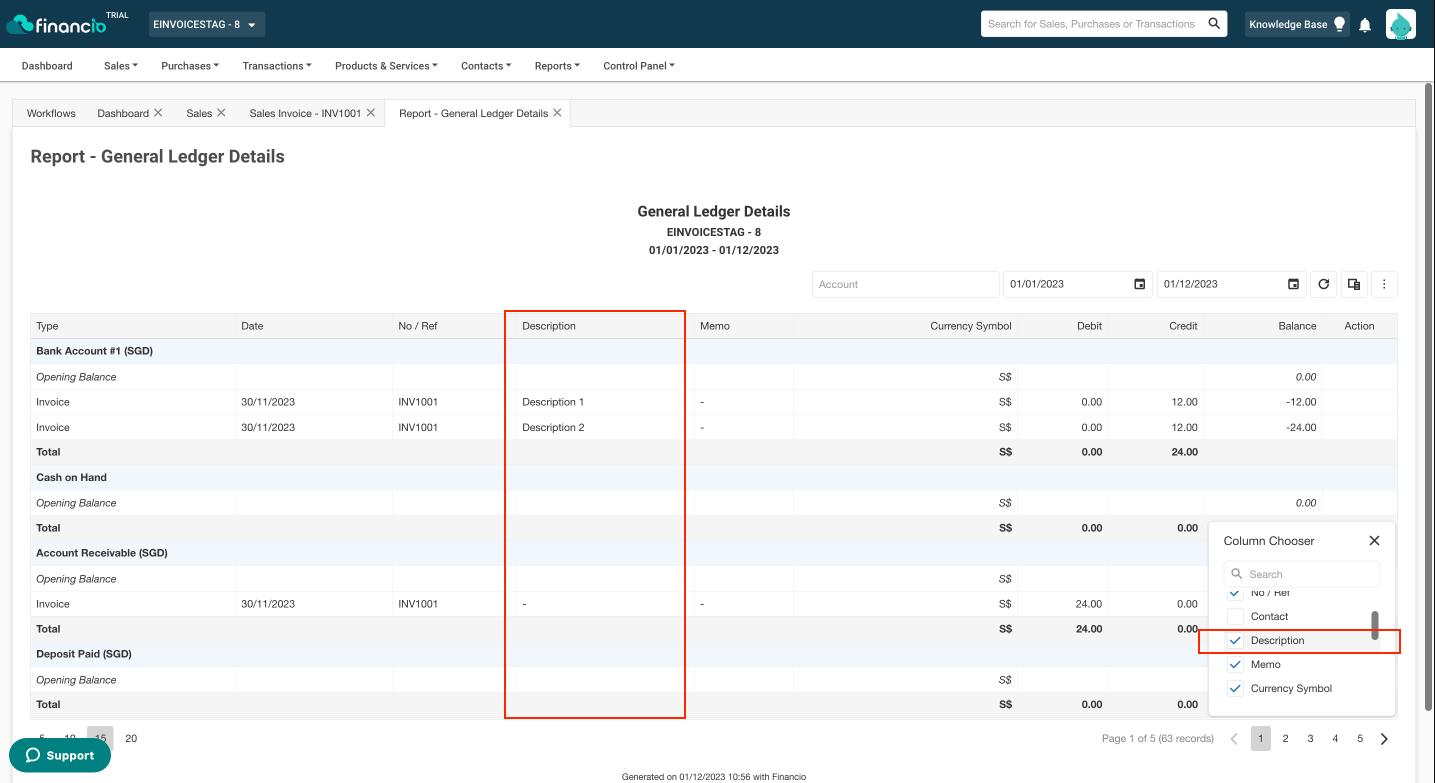This screenshot has height=783, width=1435.
Task: Click the Debit column header
Action: (1063, 326)
